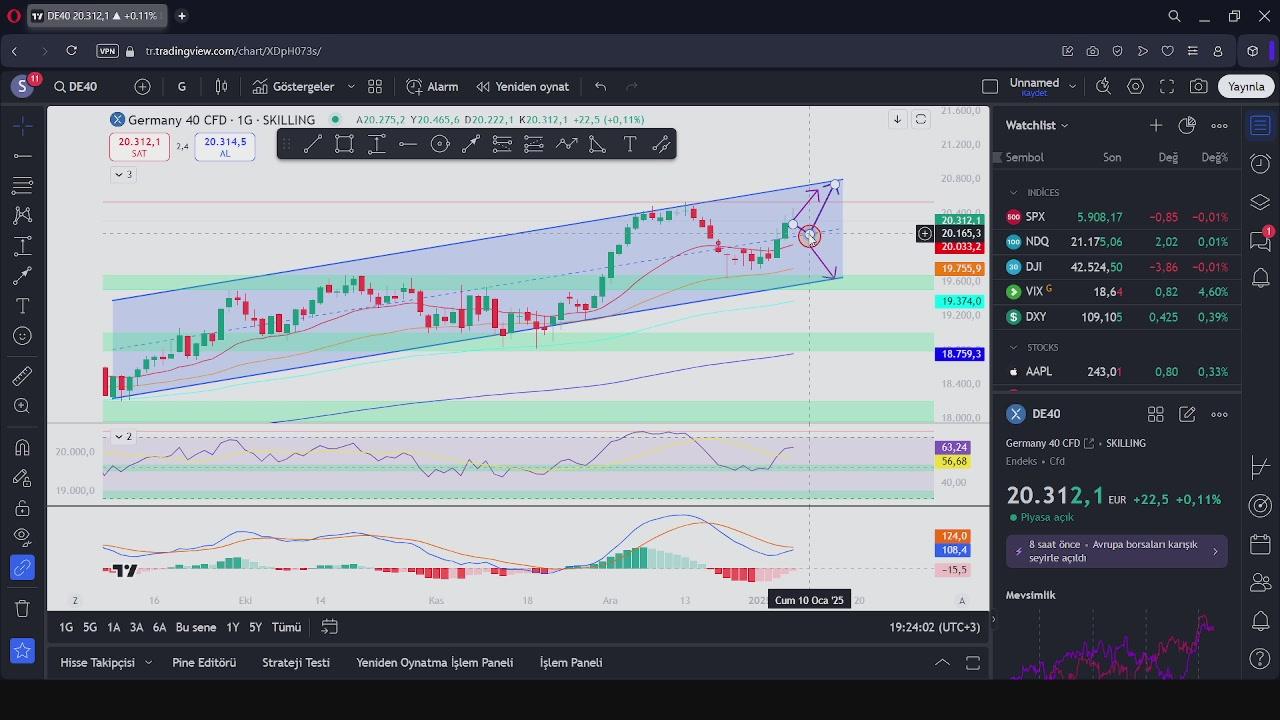The height and width of the screenshot is (720, 1280).
Task: Collapse the INDICES section
Action: coord(1013,192)
